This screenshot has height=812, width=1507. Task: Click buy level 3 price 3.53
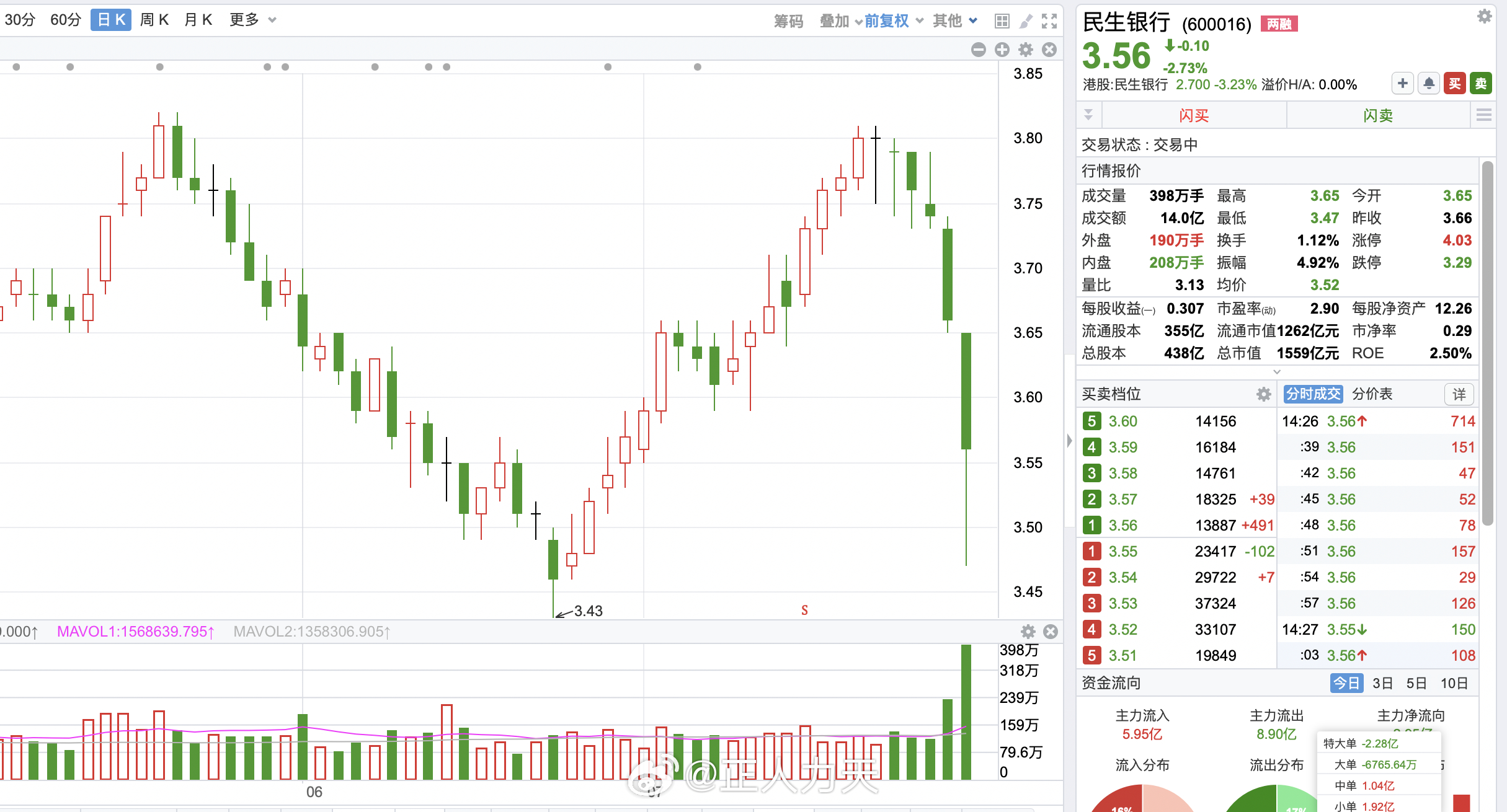(1123, 604)
